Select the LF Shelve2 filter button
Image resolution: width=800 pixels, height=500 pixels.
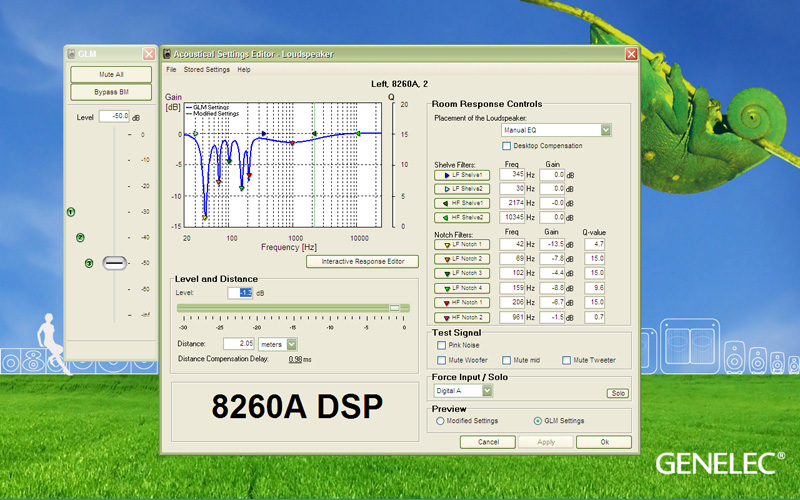coord(463,188)
